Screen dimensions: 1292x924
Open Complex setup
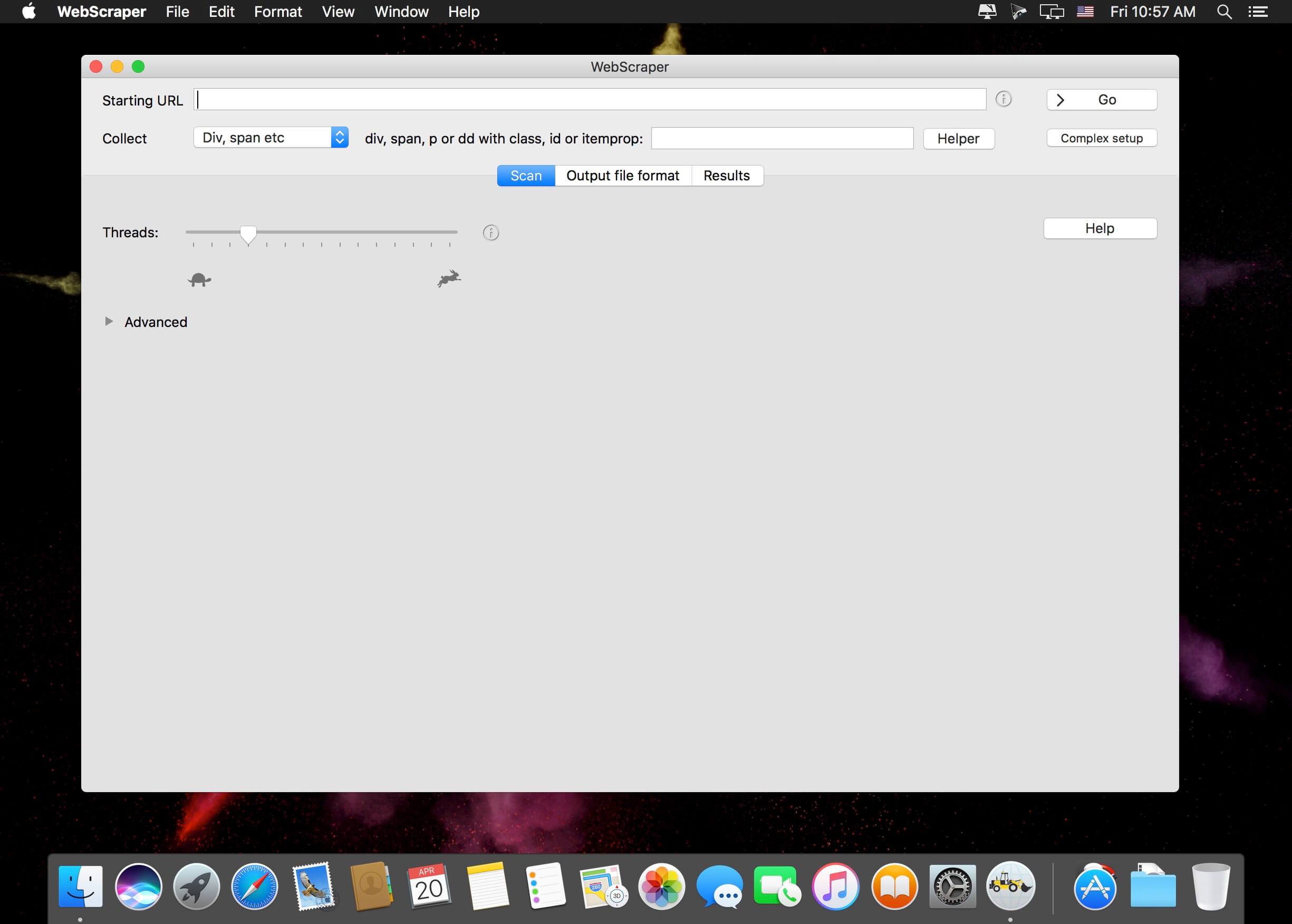(x=1101, y=138)
